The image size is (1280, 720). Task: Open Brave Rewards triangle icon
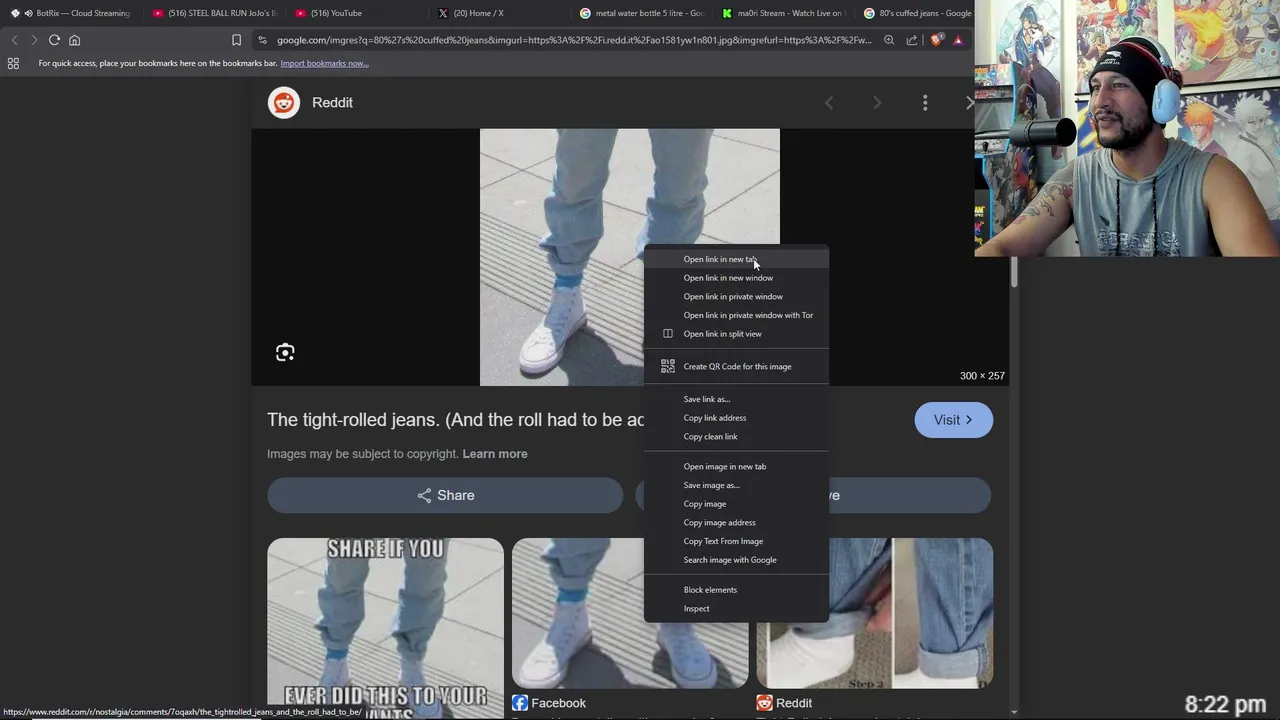tap(958, 40)
